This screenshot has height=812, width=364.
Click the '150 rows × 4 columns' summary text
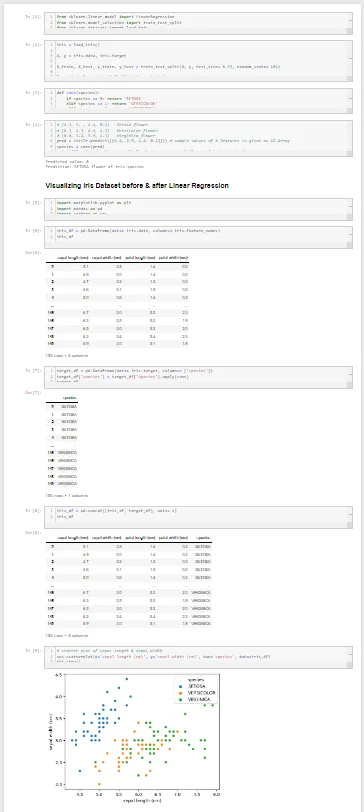67,355
